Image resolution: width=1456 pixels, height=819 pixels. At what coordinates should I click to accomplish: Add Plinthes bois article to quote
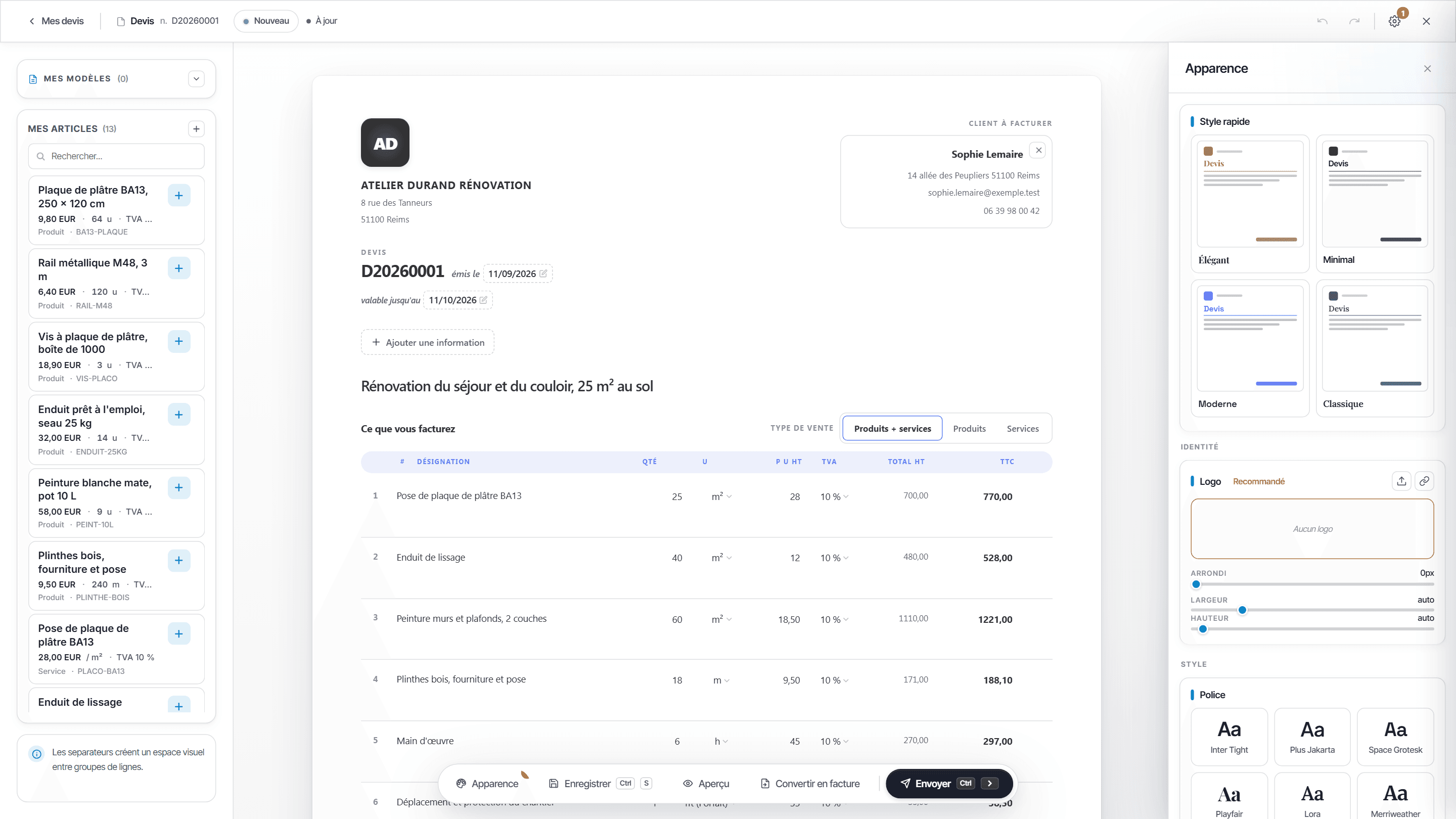178,561
